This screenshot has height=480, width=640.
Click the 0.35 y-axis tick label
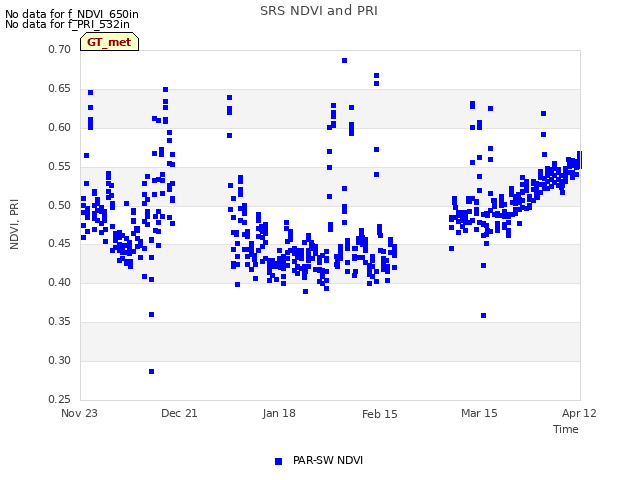click(x=60, y=322)
